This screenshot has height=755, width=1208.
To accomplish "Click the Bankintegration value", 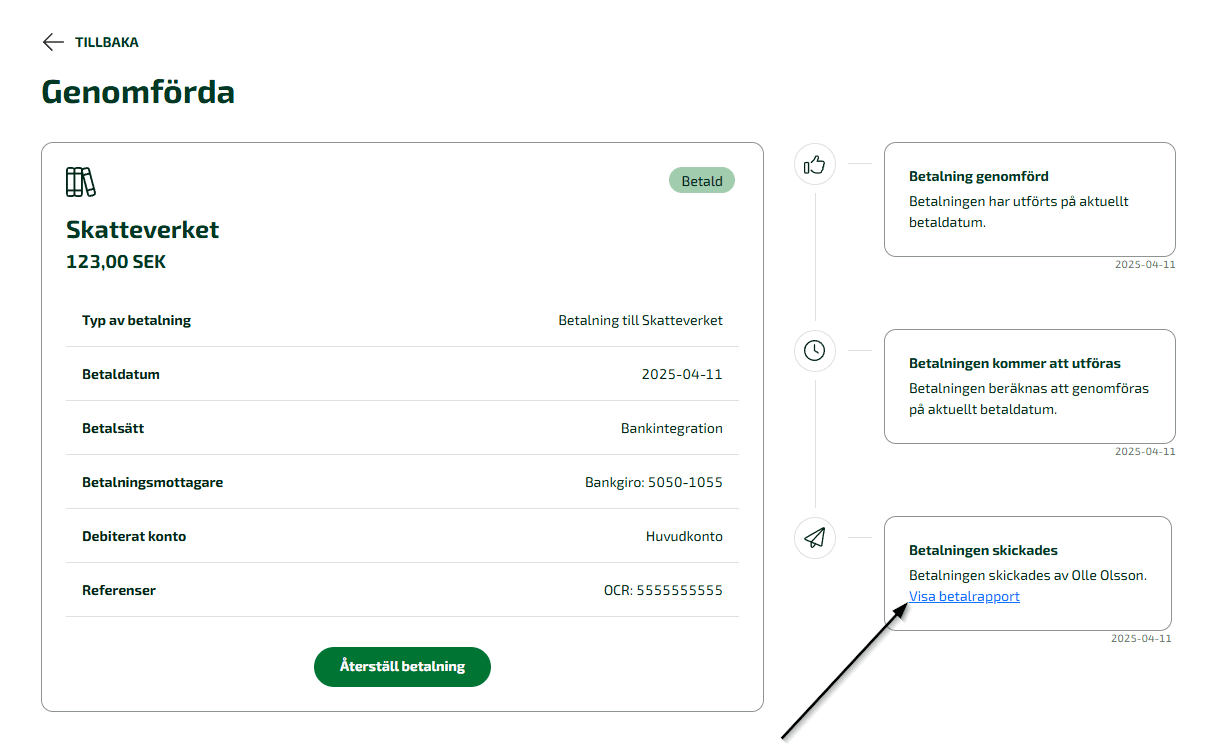I will 672,429.
